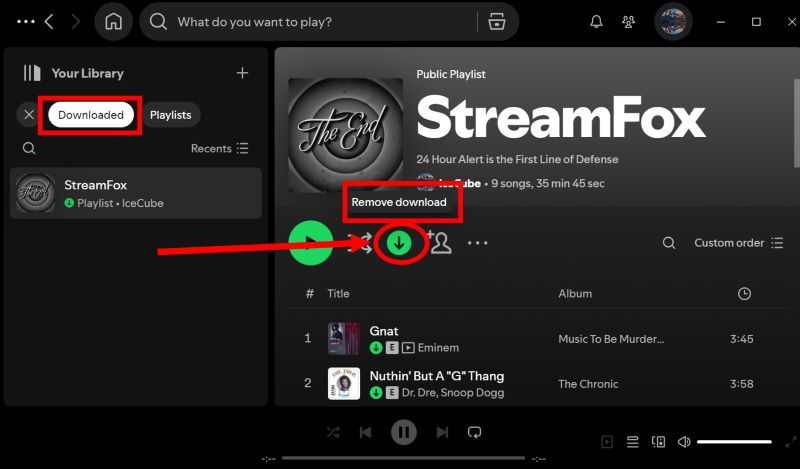Open the IceCube creator profile link
Image resolution: width=800 pixels, height=469 pixels.
pos(460,183)
